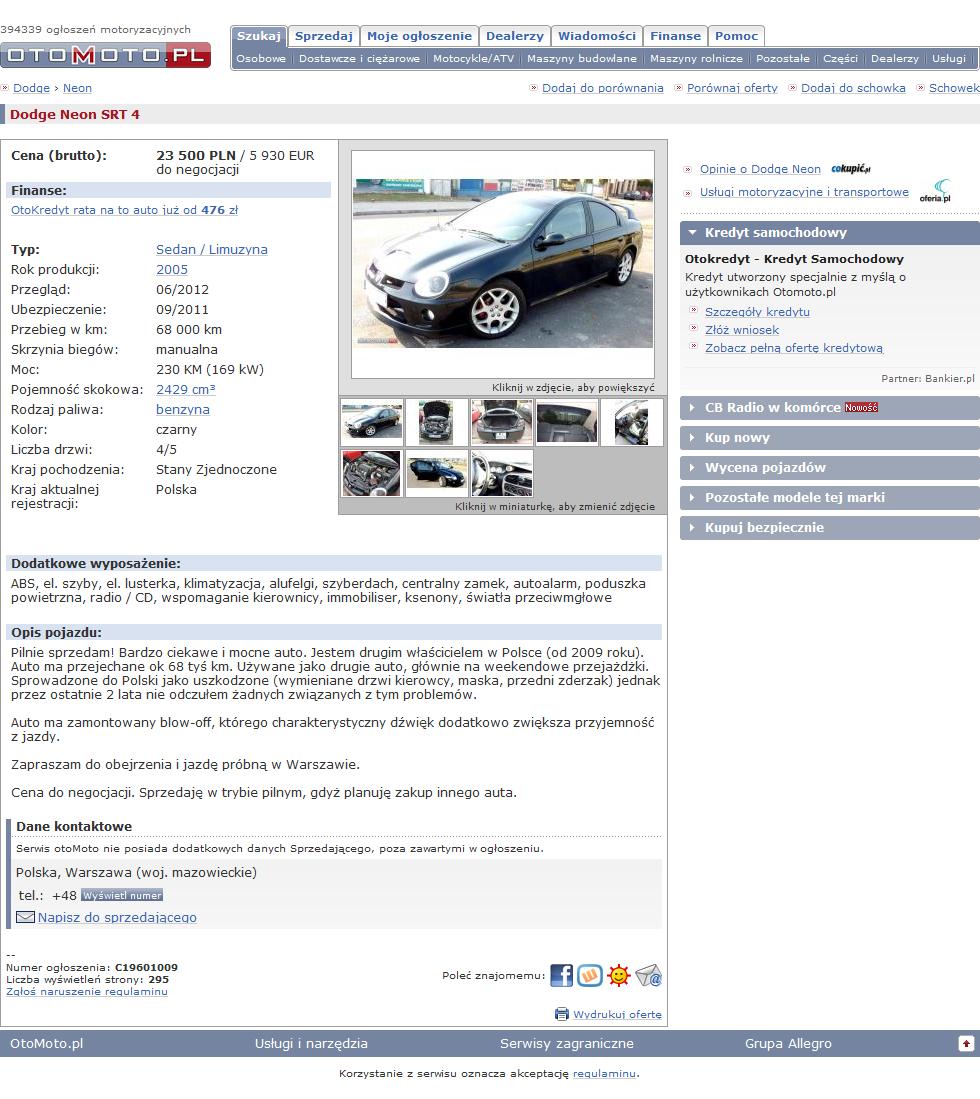Image resolution: width=980 pixels, height=1099 pixels.
Task: Click Zgłoś naruszenie regulaminu
Action: click(x=87, y=991)
